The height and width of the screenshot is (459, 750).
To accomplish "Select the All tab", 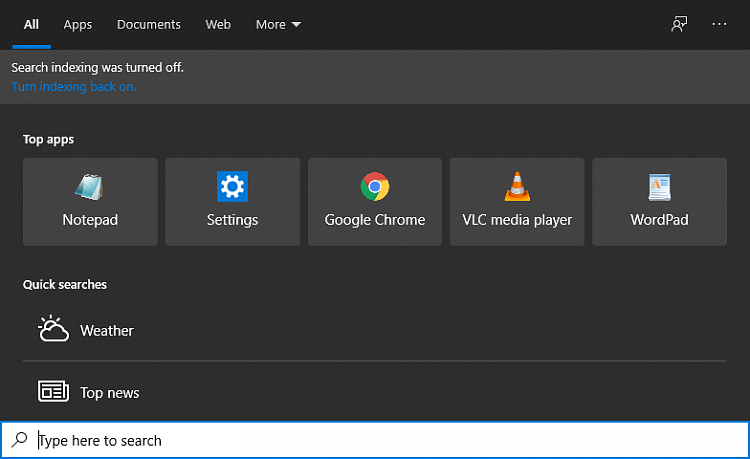I will tap(31, 24).
